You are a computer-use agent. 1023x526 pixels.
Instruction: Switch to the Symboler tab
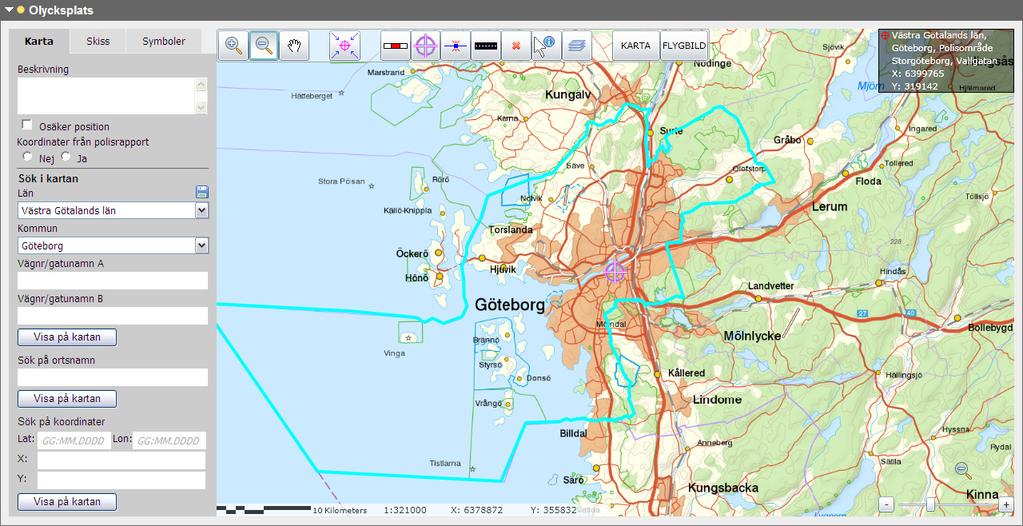click(x=164, y=42)
